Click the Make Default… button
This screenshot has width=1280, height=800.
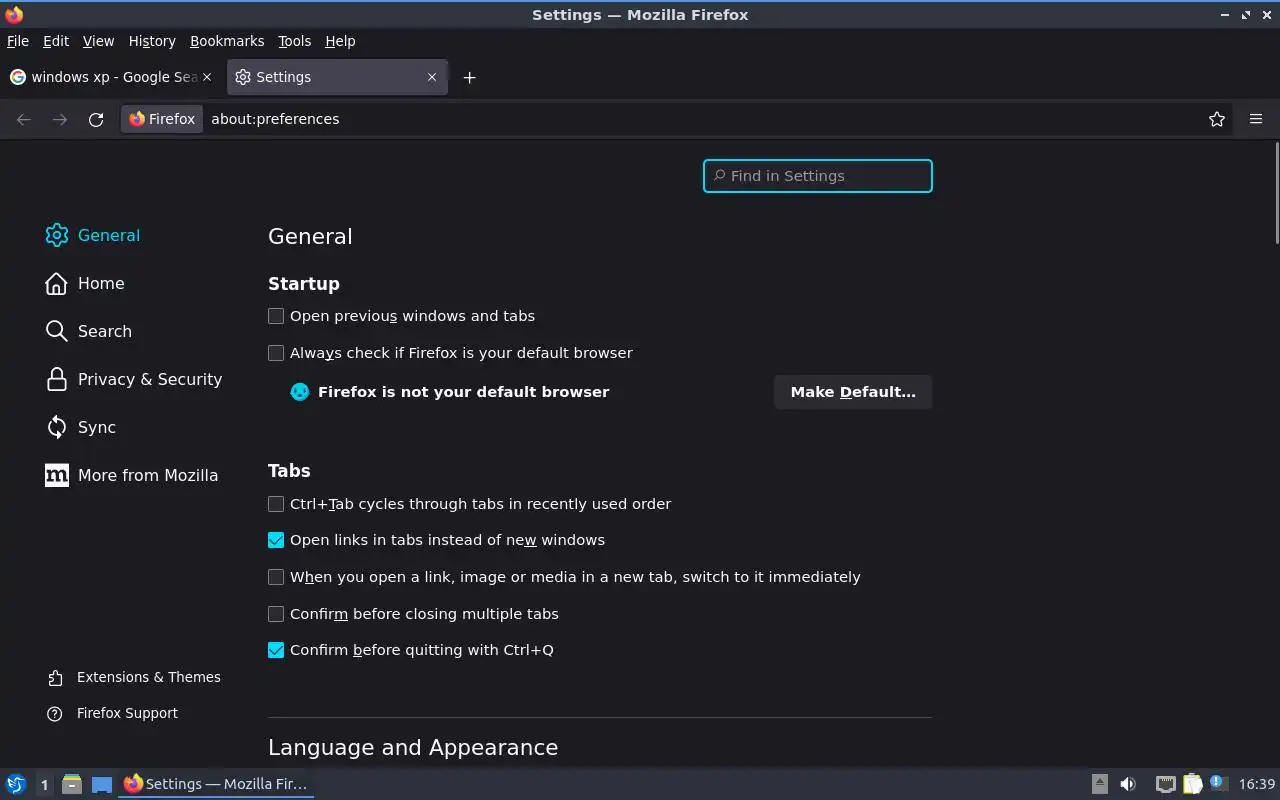(x=853, y=392)
